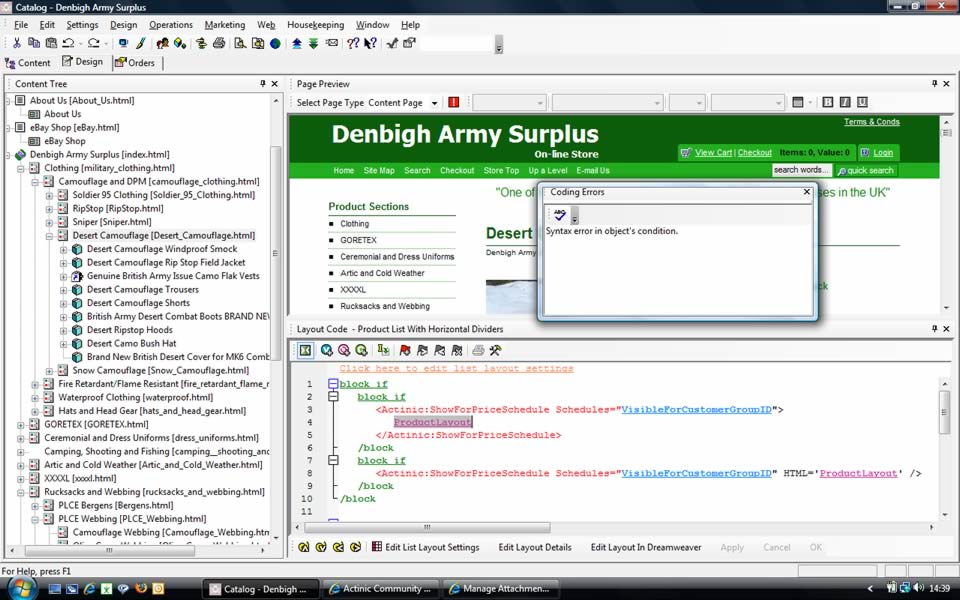Click 'Click here to edit list layout settings' link

(x=456, y=368)
